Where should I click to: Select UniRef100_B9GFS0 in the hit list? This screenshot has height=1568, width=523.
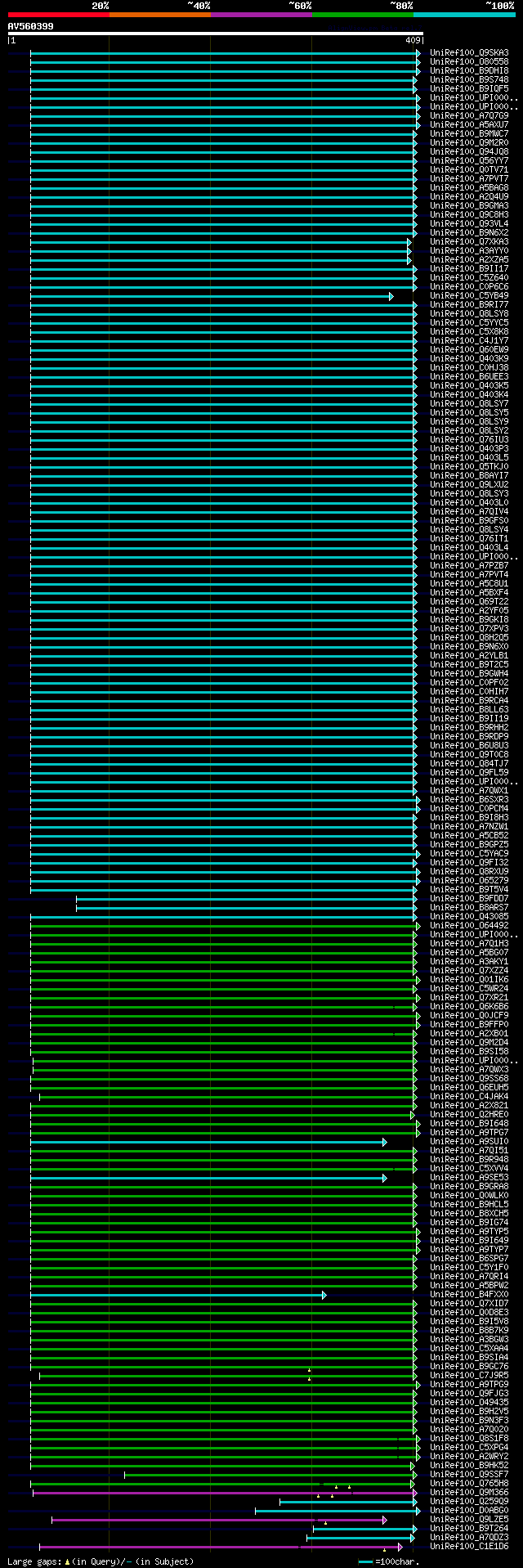[469, 521]
